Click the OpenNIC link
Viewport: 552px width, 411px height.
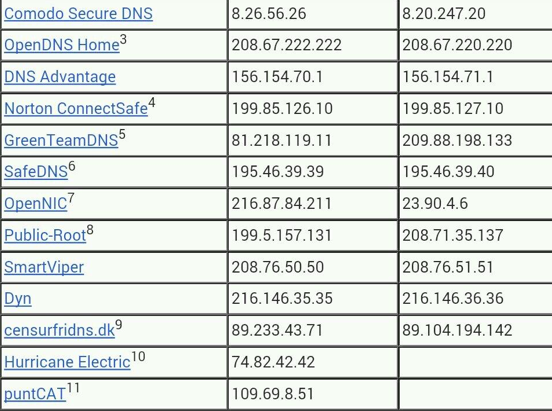35,204
